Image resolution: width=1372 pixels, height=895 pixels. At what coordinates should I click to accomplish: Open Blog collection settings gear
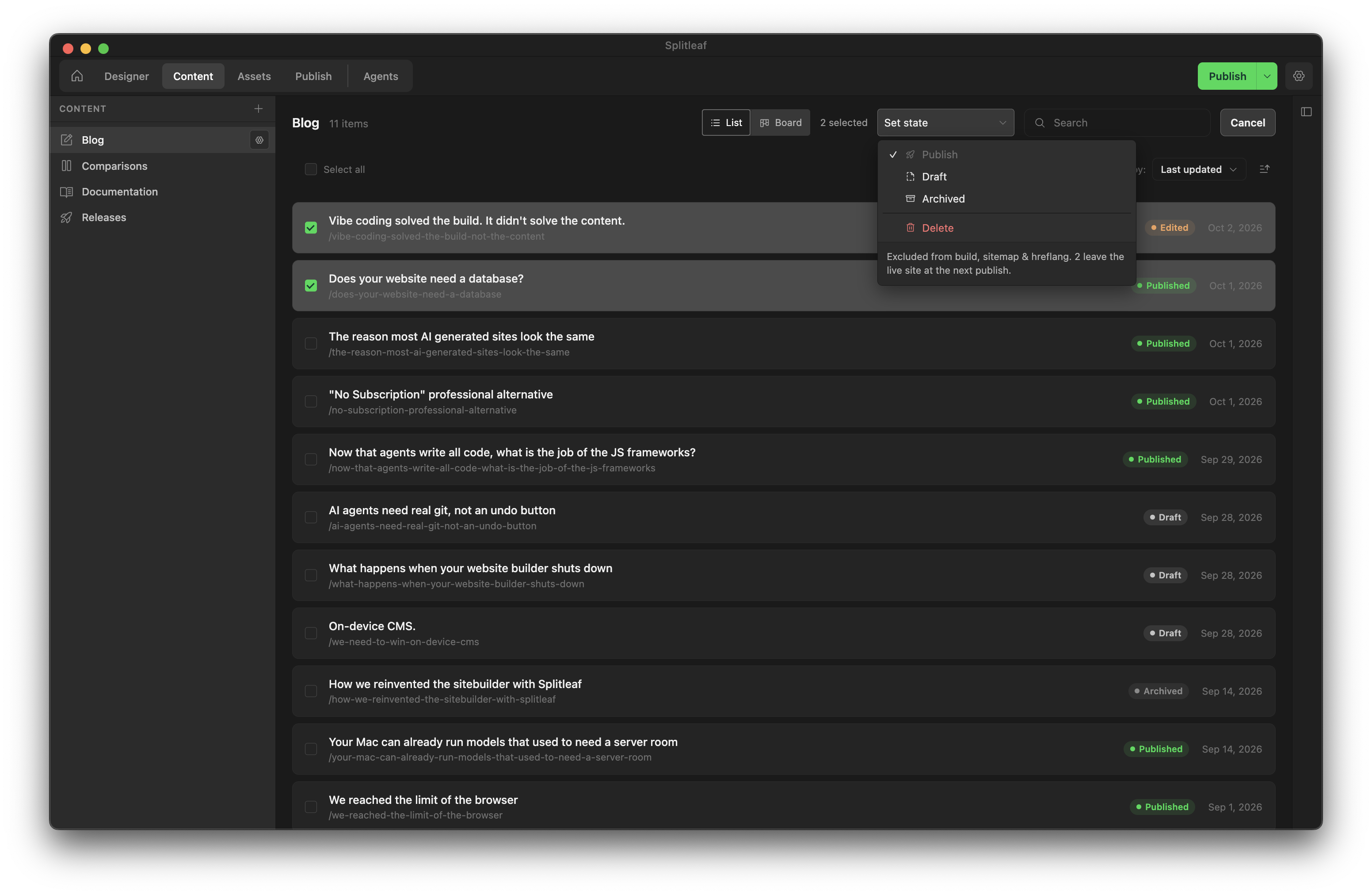259,140
